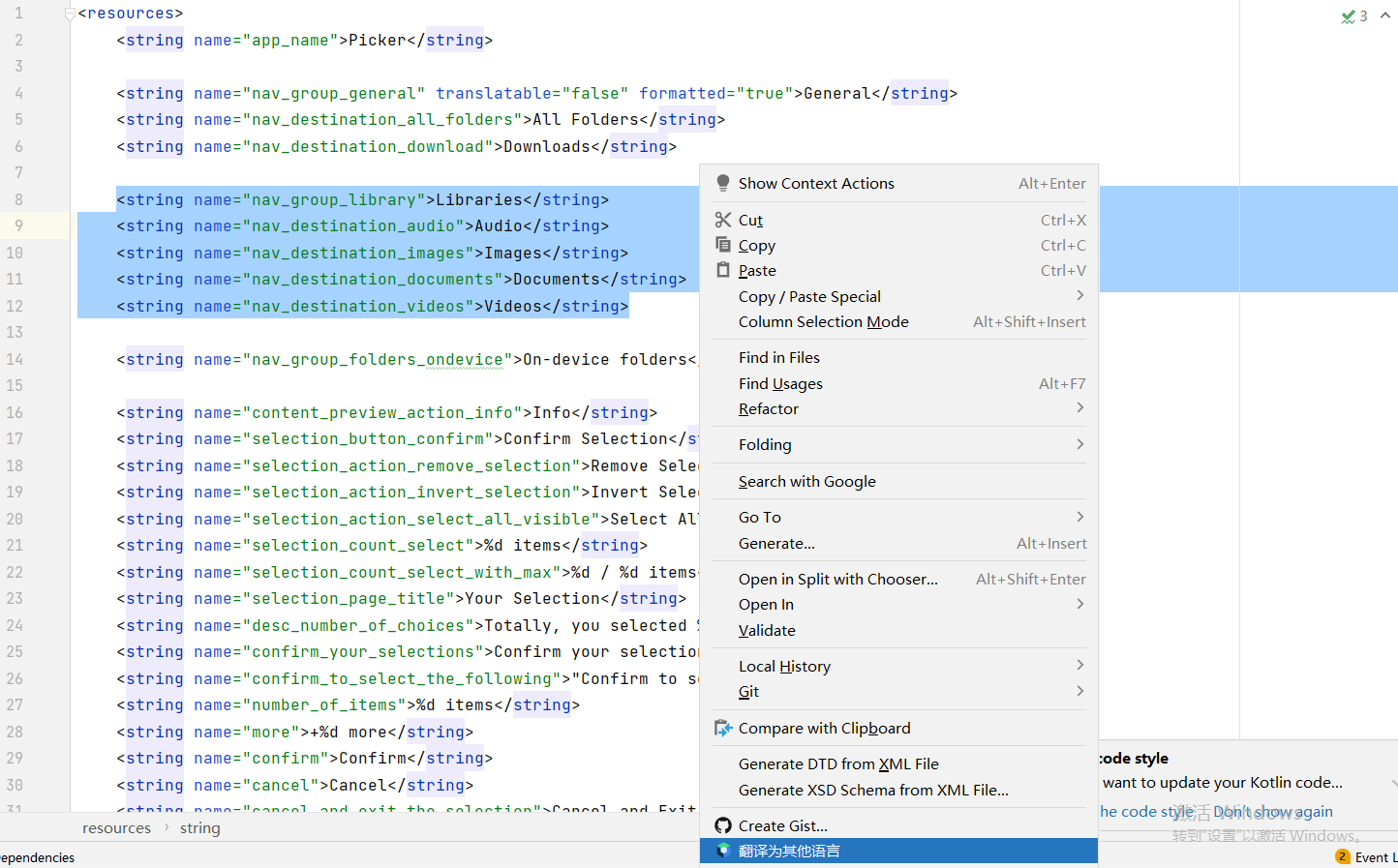The width and height of the screenshot is (1398, 868).
Task: Click the translate plugin icon at menu bottom
Action: coord(722,851)
